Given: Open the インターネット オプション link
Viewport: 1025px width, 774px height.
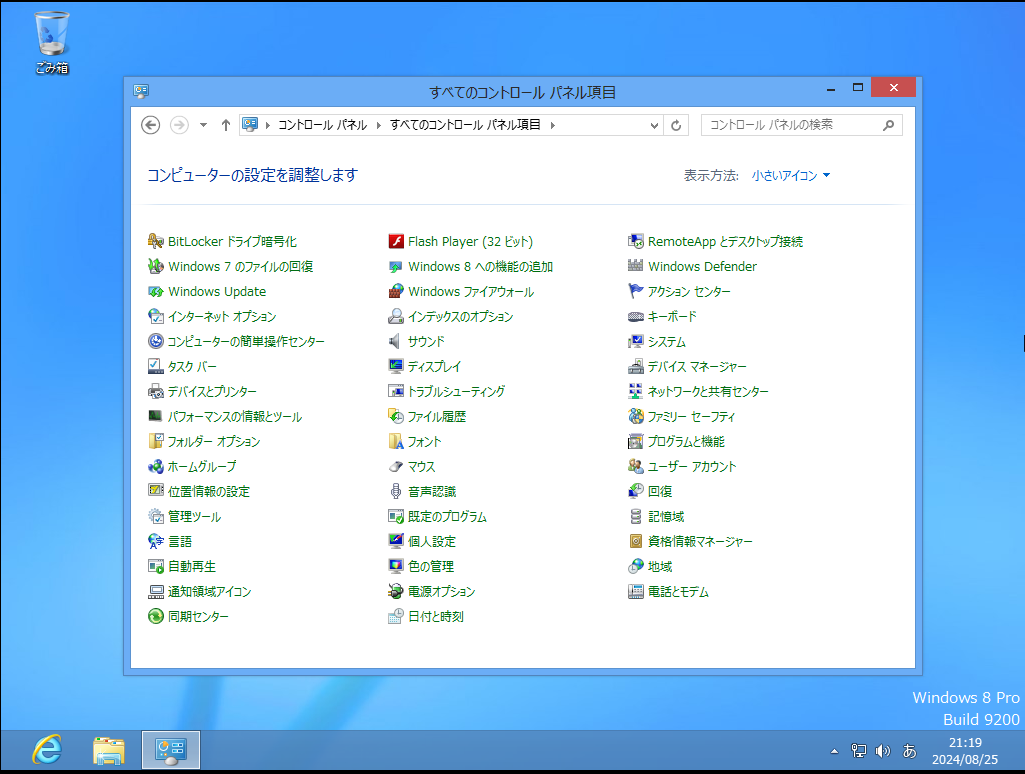Looking at the screenshot, I should pyautogui.click(x=222, y=316).
